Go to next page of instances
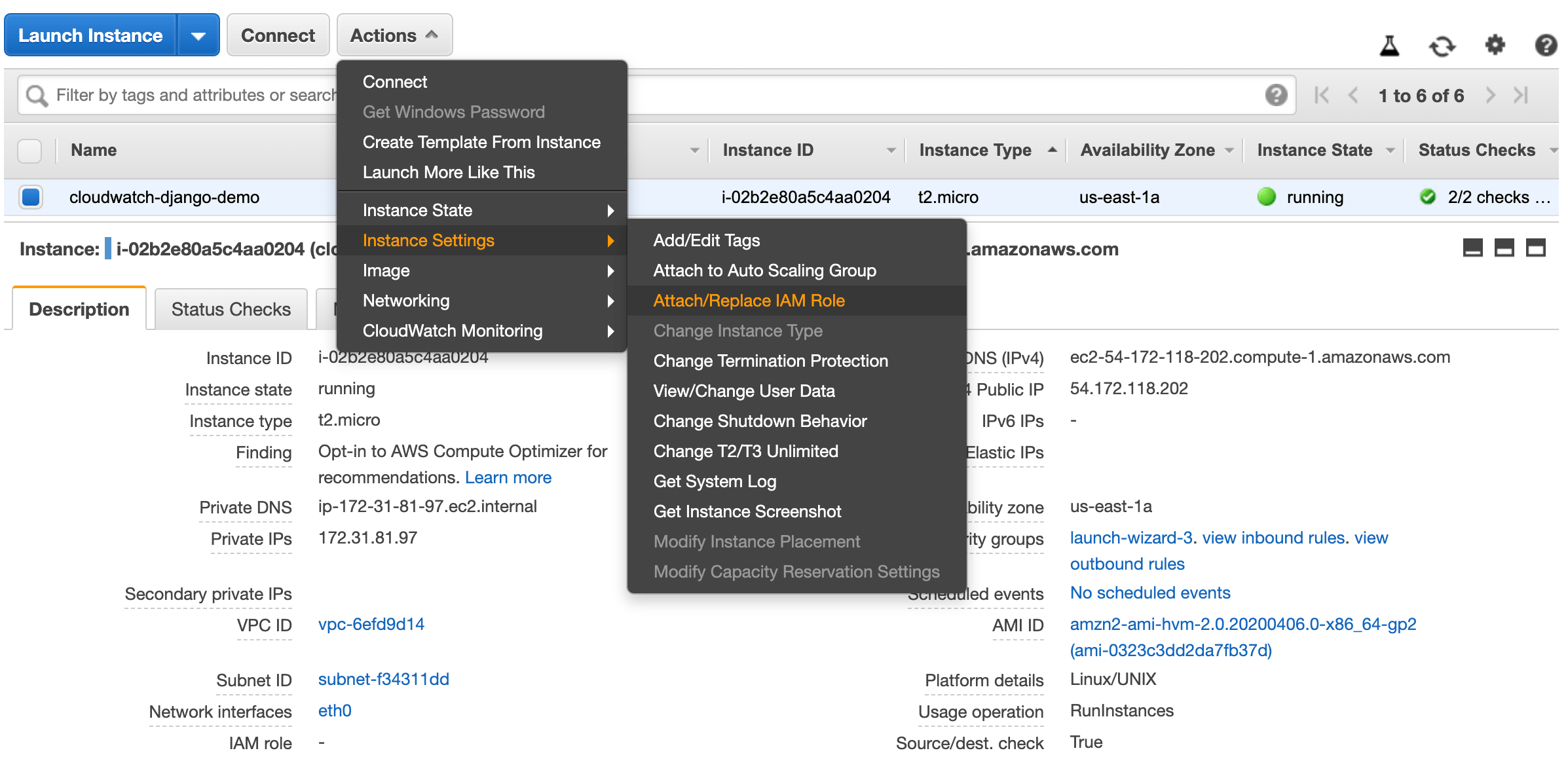1568x757 pixels. point(1491,96)
